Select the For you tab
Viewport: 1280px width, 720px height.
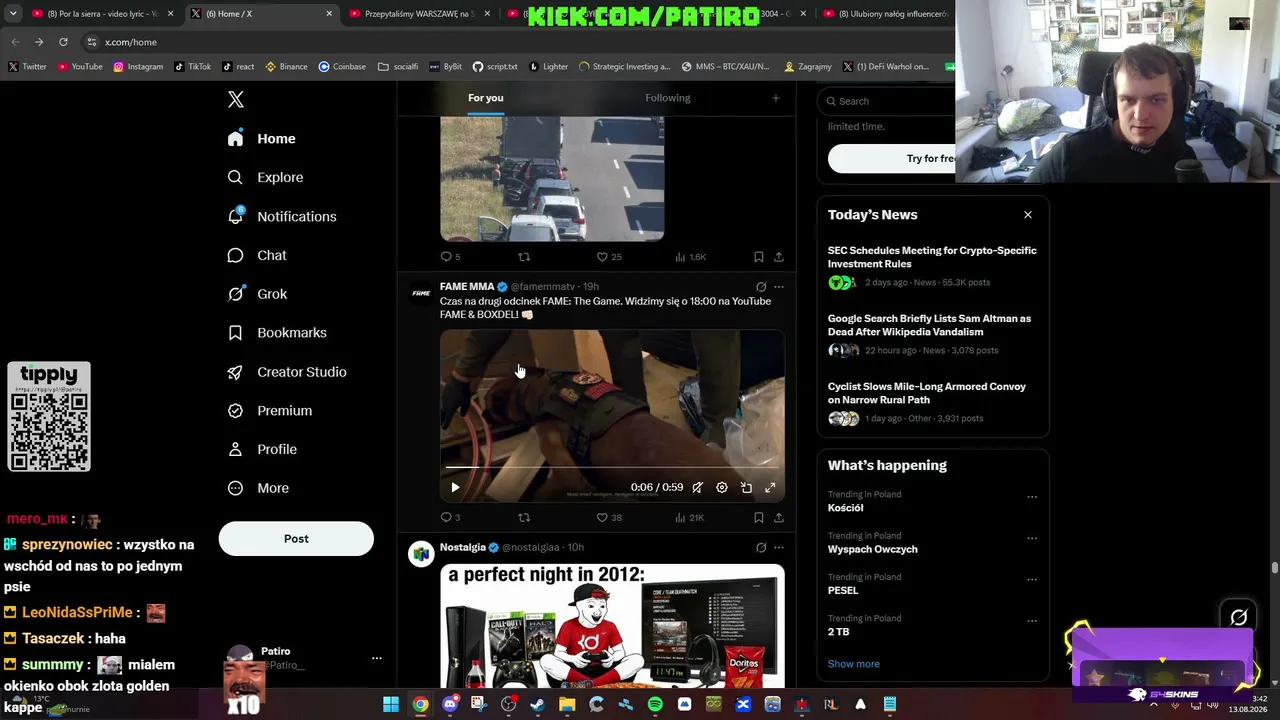point(486,98)
